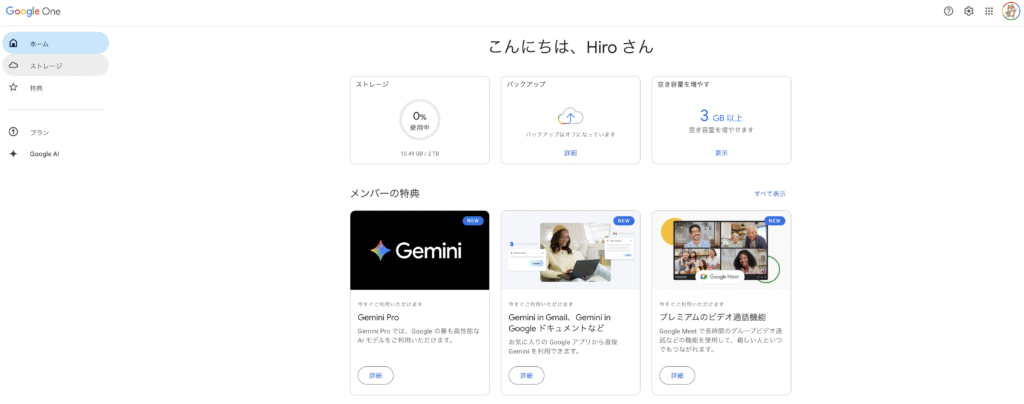Screen dimensions: 1024x404
Task: Click the Google AI sparkle icon
Action: point(13,154)
